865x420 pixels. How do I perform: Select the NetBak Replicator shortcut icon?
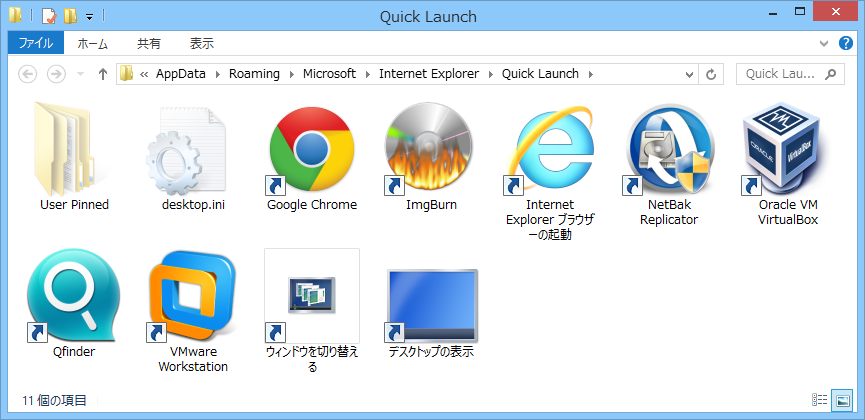click(669, 149)
